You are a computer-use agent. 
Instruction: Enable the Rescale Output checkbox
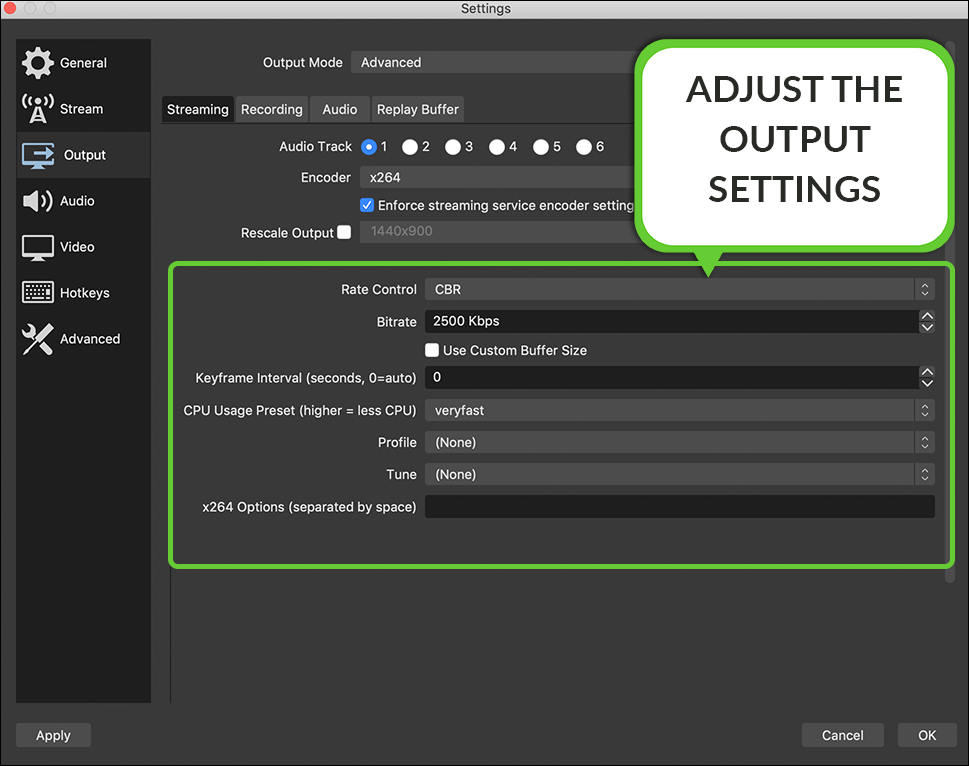click(344, 232)
